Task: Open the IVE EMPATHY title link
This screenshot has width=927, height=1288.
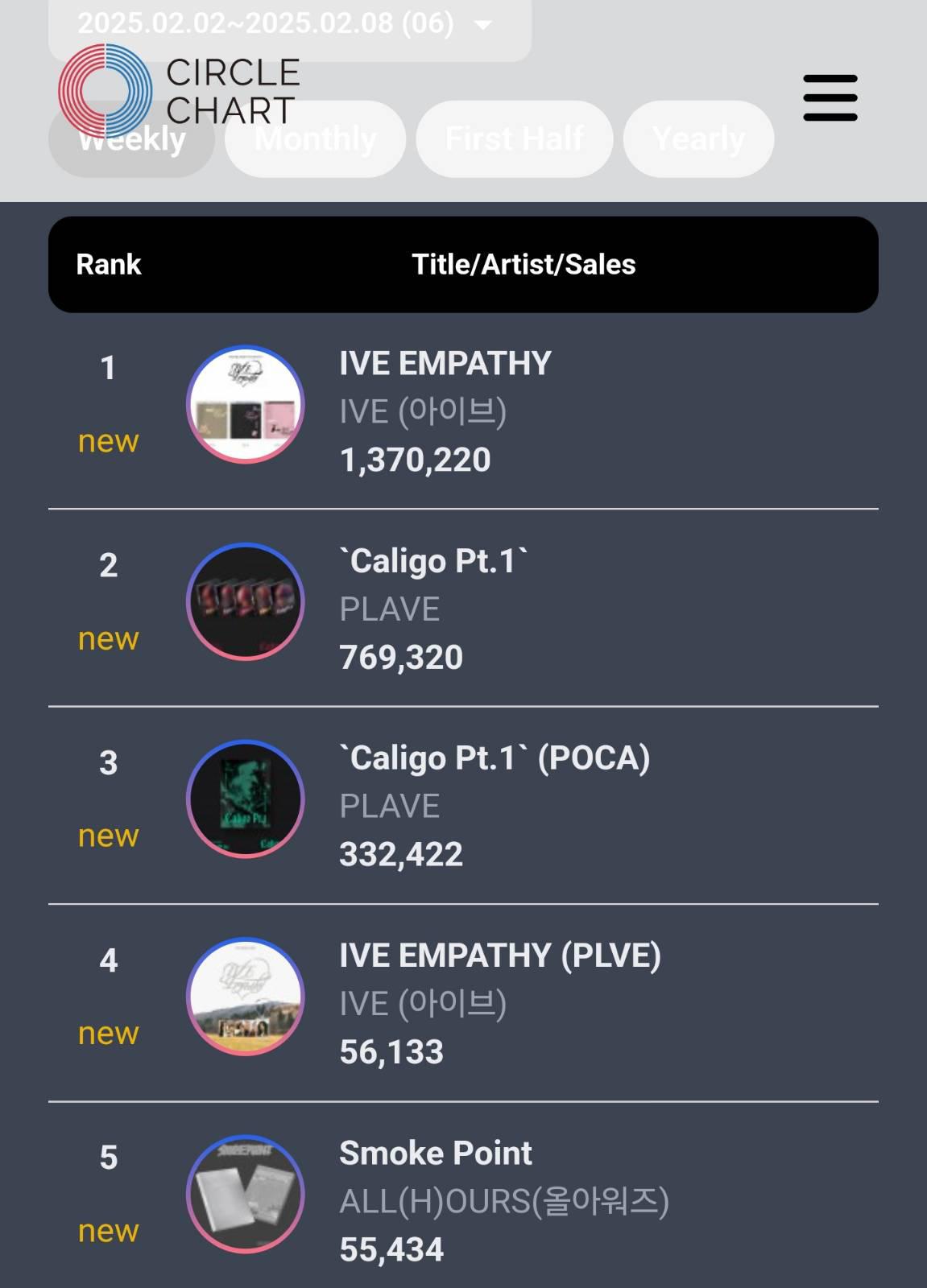Action: pyautogui.click(x=445, y=363)
